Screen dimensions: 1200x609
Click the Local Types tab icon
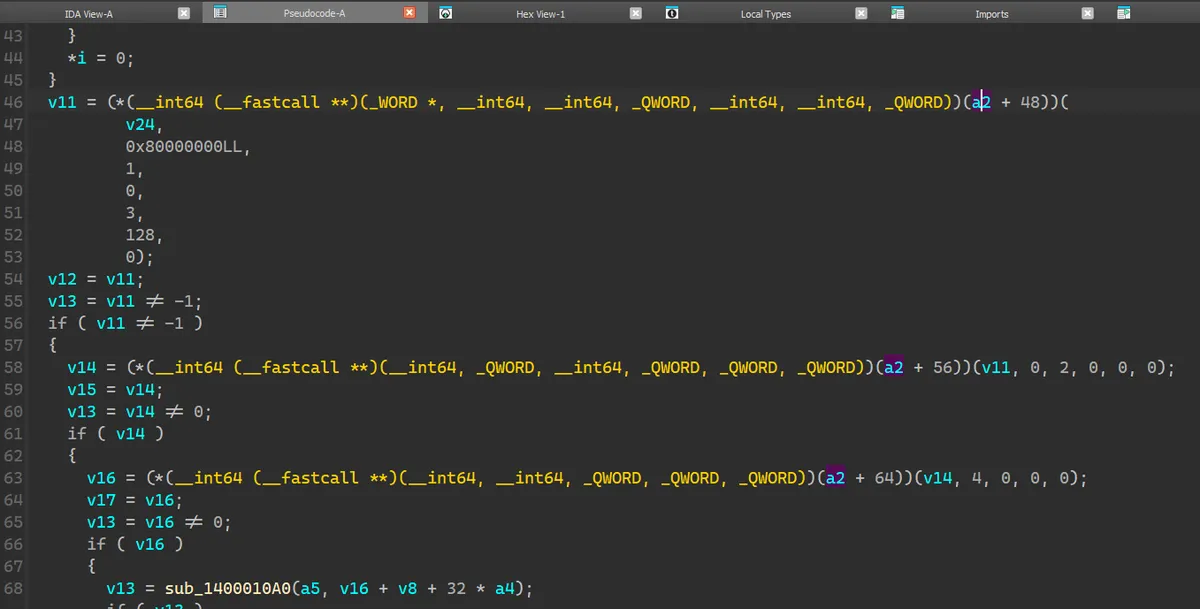671,13
